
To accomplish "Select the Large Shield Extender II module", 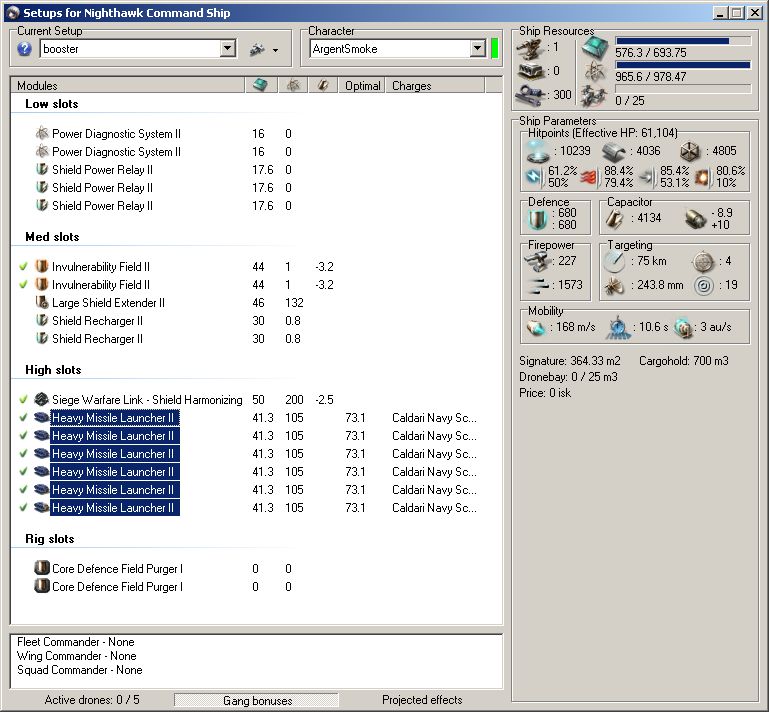I will point(108,303).
